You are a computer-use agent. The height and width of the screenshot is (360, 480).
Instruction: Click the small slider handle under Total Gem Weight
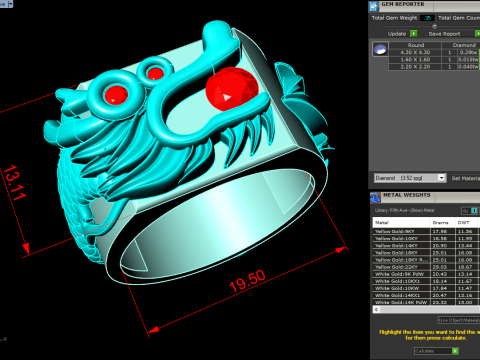coord(434,26)
